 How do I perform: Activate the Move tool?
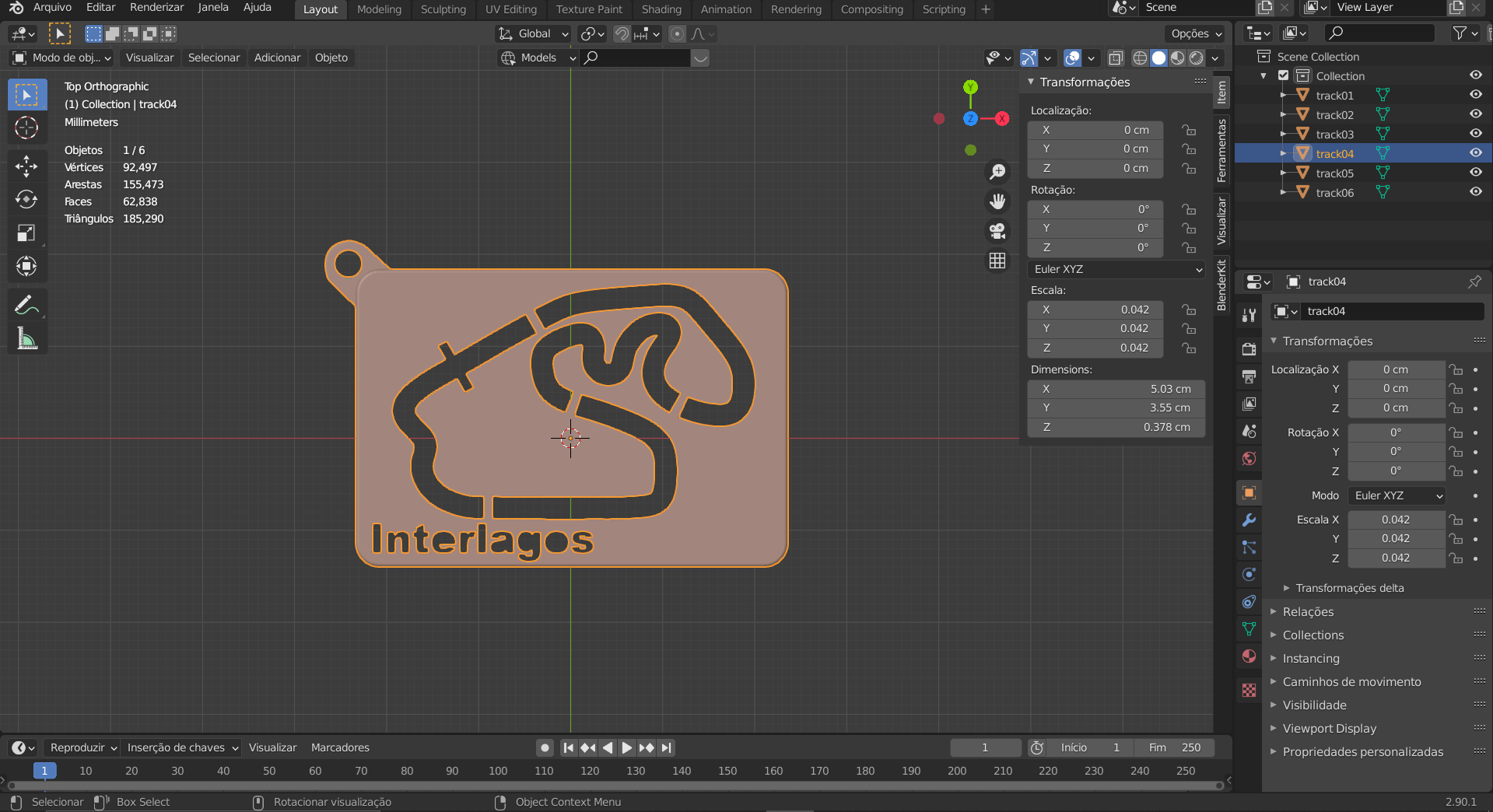pyautogui.click(x=26, y=166)
